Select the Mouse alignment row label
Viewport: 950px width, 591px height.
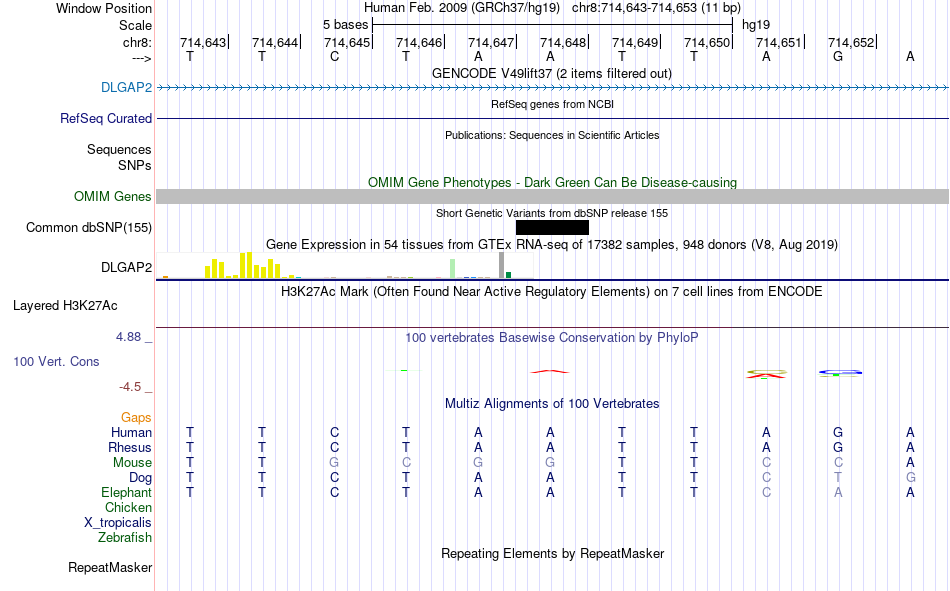(132, 462)
